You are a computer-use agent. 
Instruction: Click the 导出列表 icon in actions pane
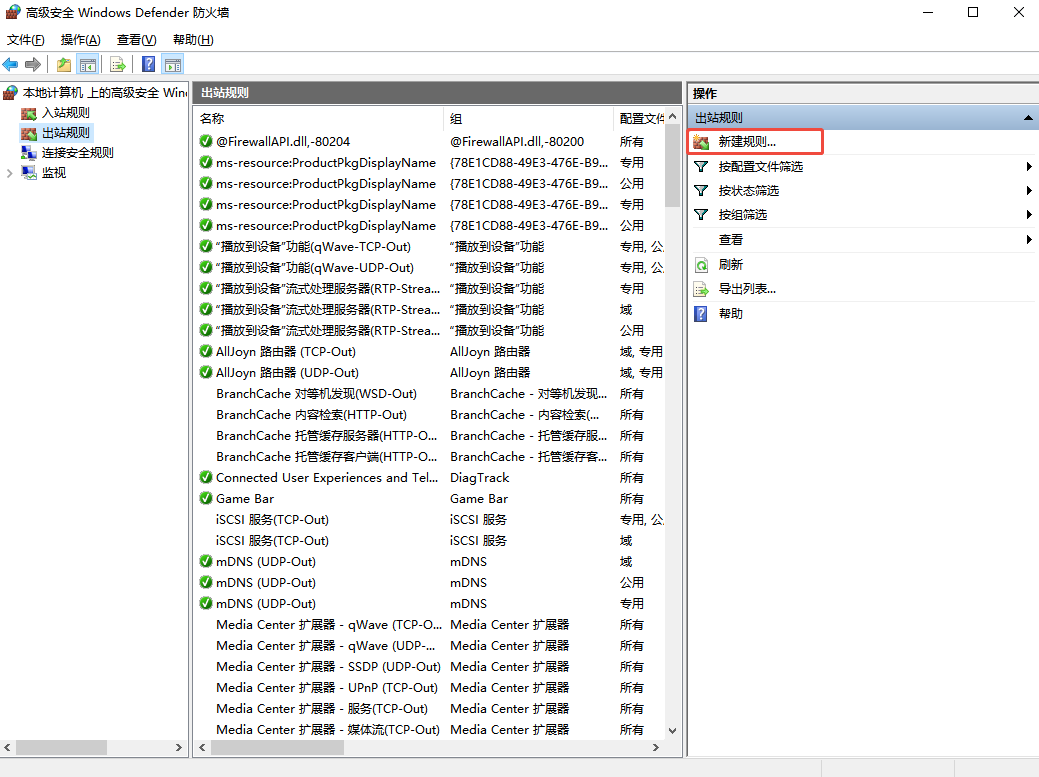[701, 289]
